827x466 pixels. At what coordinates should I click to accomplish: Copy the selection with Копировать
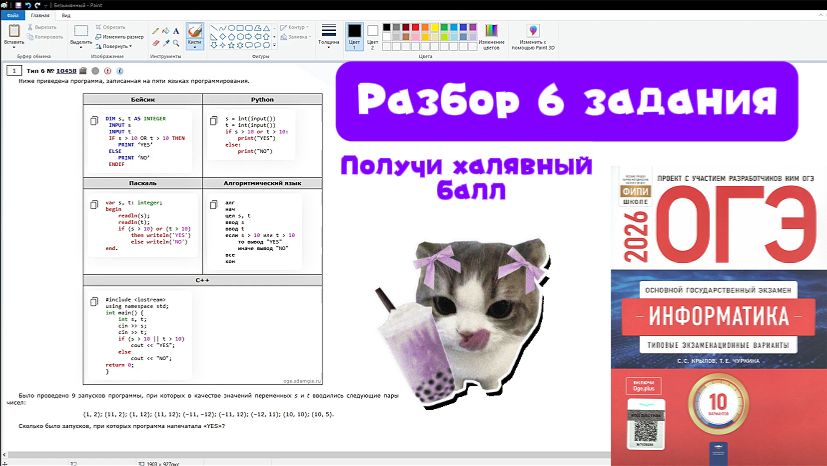(x=45, y=37)
